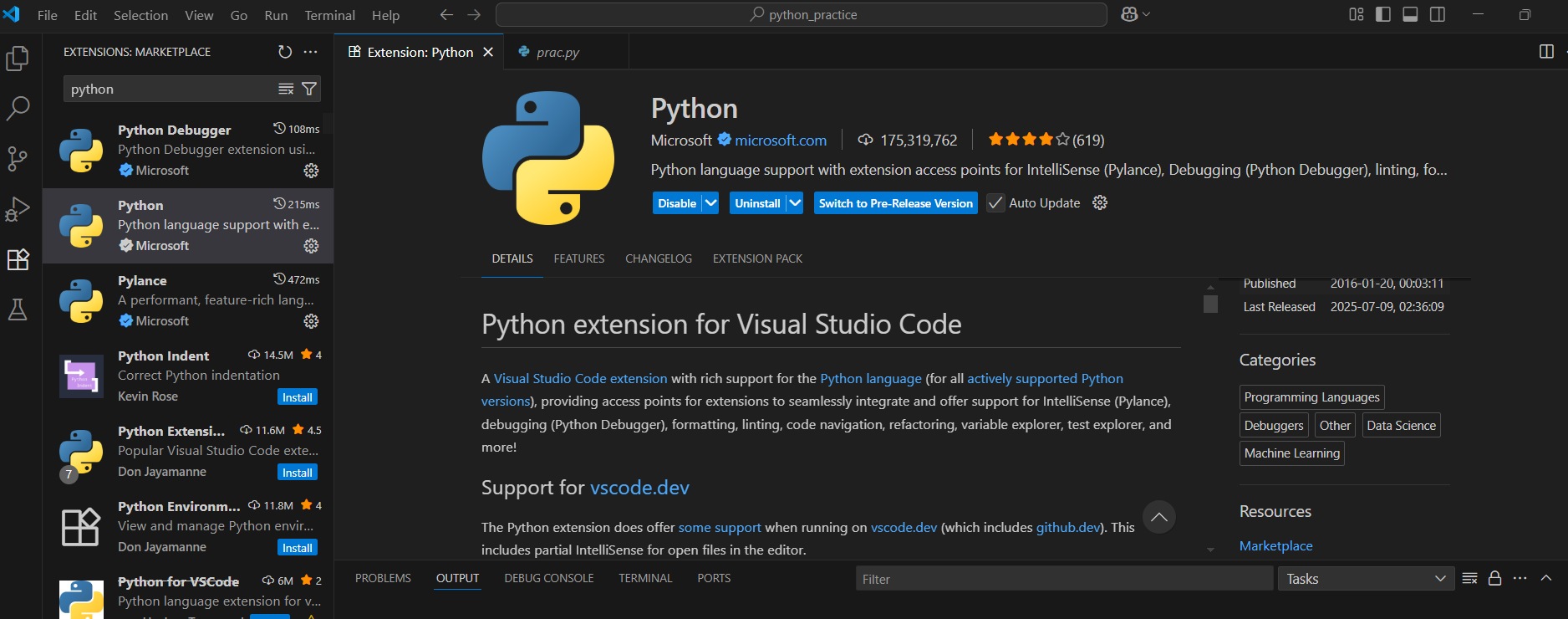Open the microsoft.com publisher link
The height and width of the screenshot is (619, 1568).
[781, 141]
